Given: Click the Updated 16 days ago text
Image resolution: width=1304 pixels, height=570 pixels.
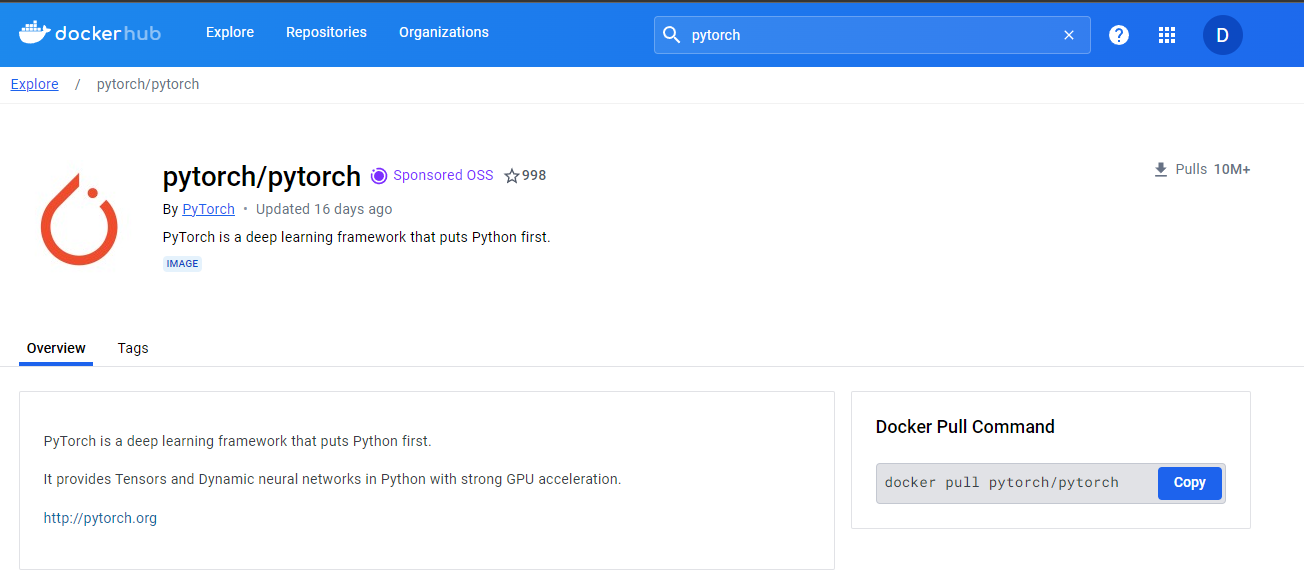Looking at the screenshot, I should point(324,209).
